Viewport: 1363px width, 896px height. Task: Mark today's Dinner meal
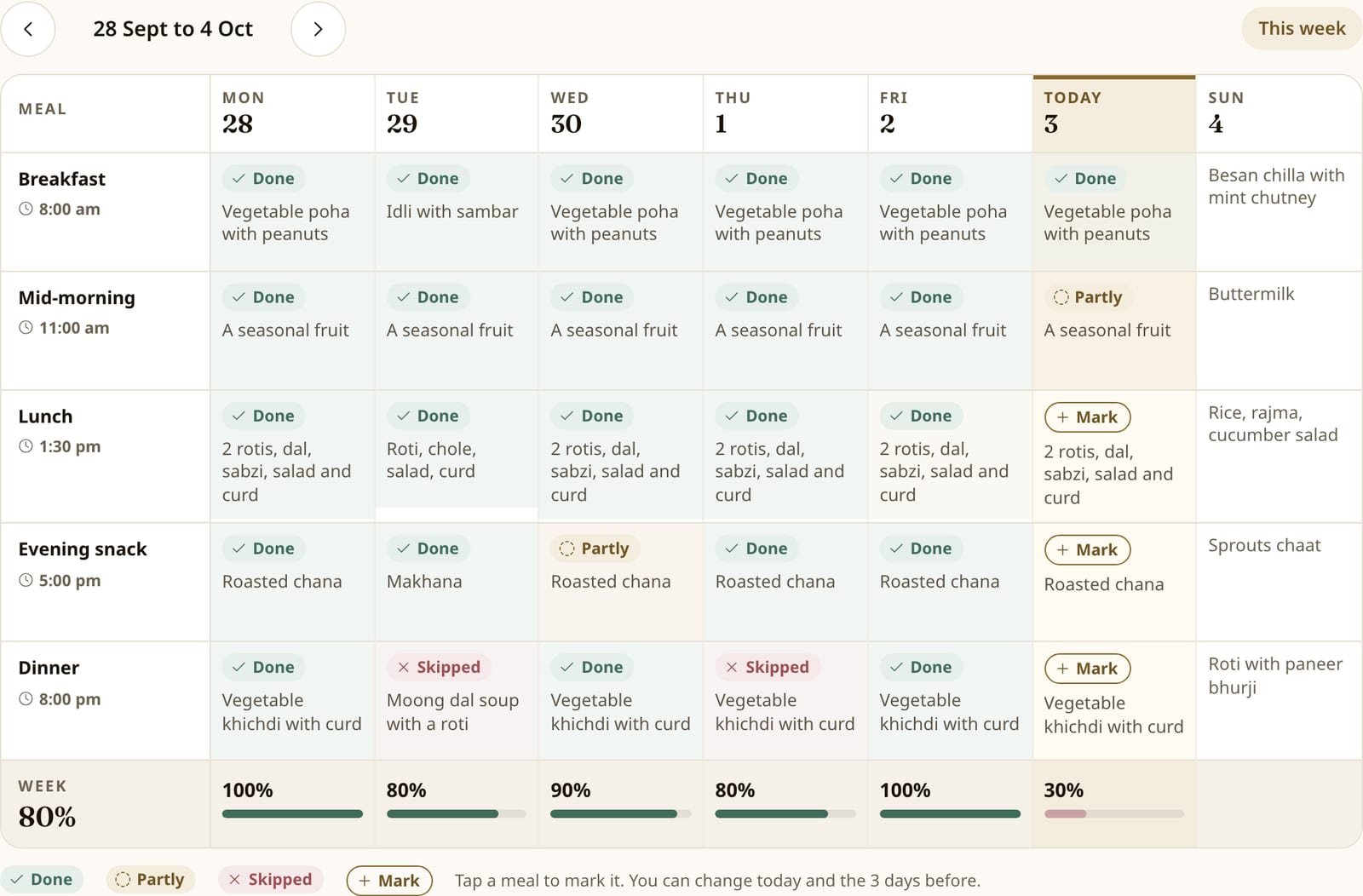click(1087, 669)
